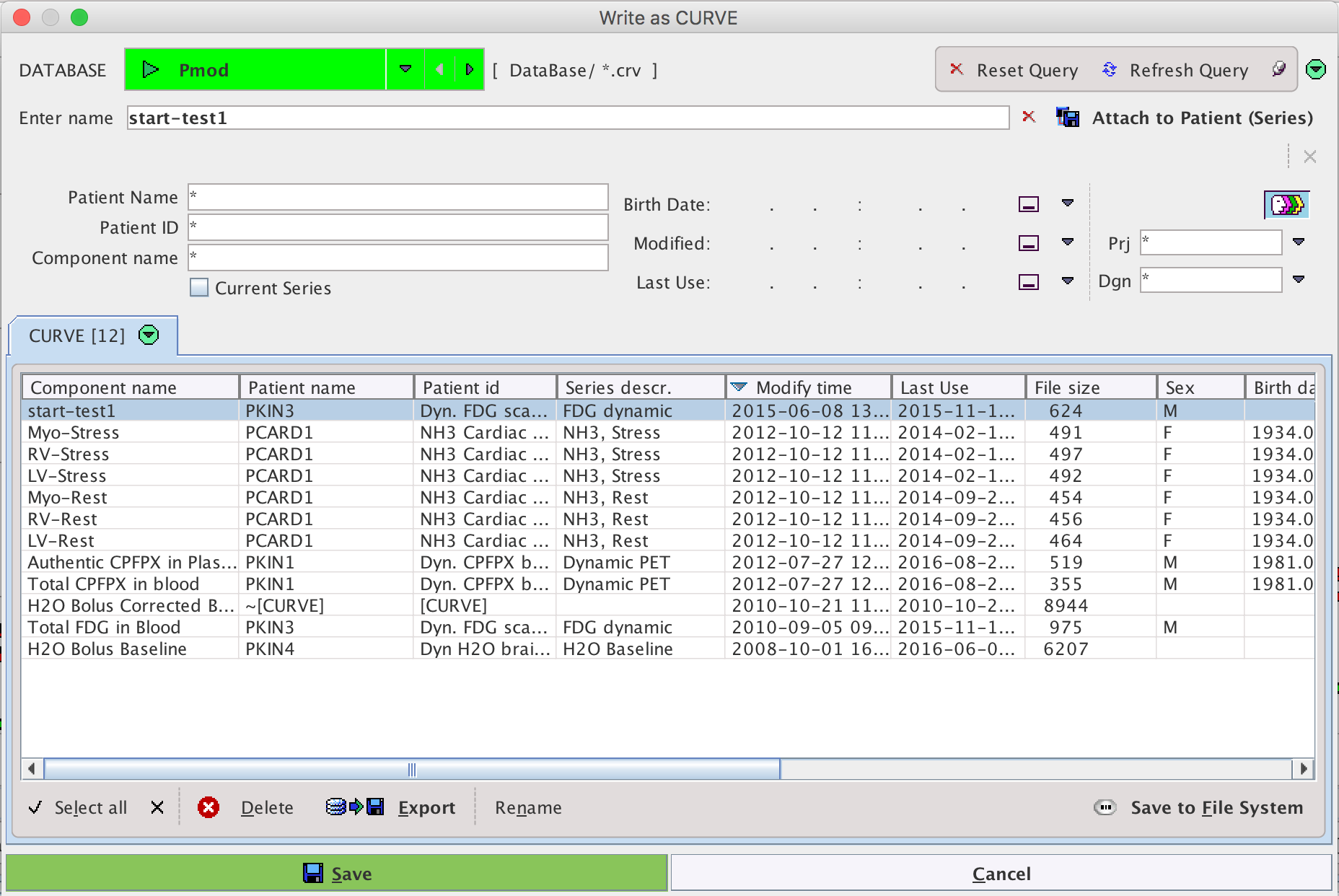Screen dimensions: 1339x896
Task: Click green arrow icon on CURVE tab
Action: [149, 335]
